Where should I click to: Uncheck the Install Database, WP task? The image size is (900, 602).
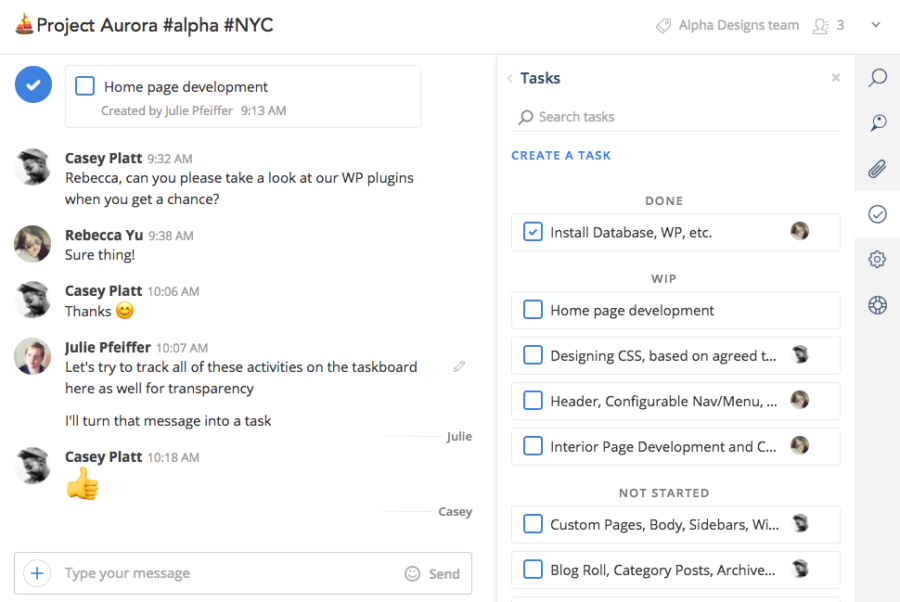click(533, 232)
